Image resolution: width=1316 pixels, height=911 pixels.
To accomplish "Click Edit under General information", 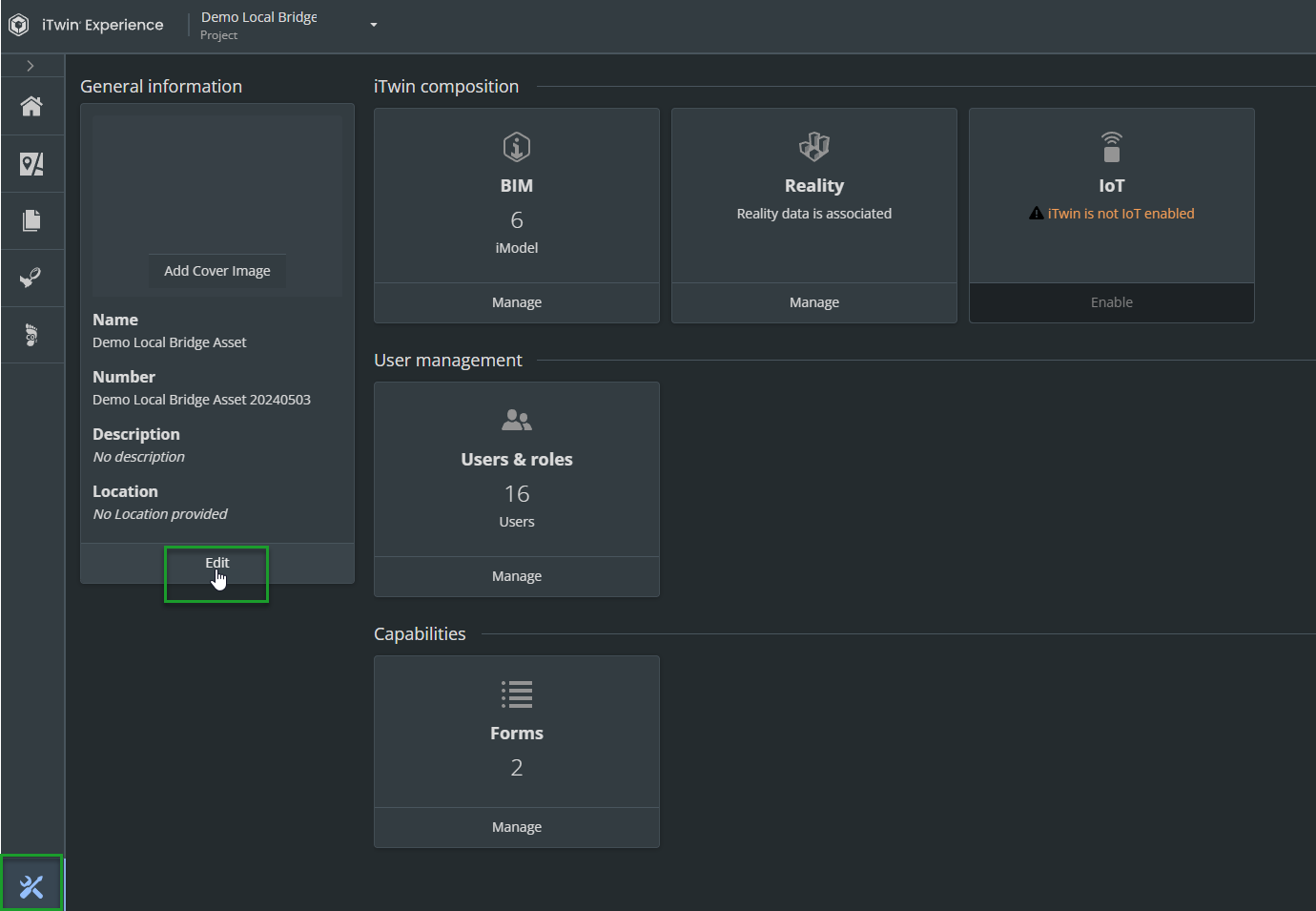I will tap(217, 563).
